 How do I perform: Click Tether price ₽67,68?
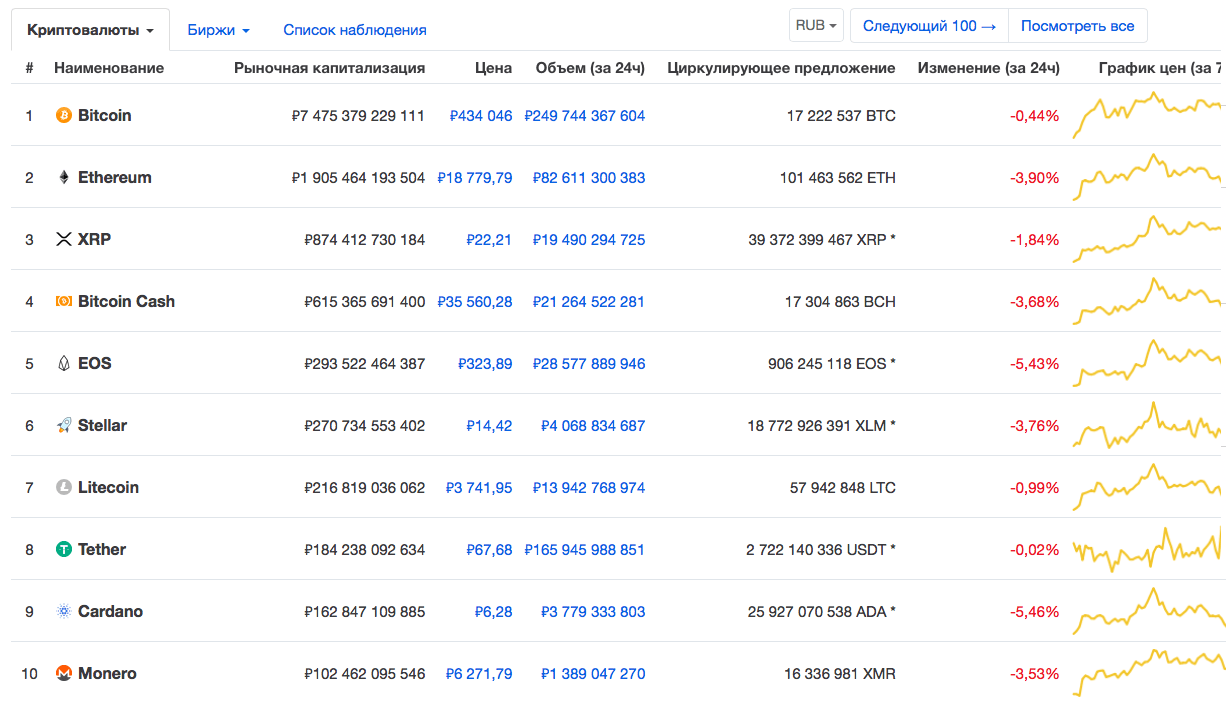click(x=489, y=550)
